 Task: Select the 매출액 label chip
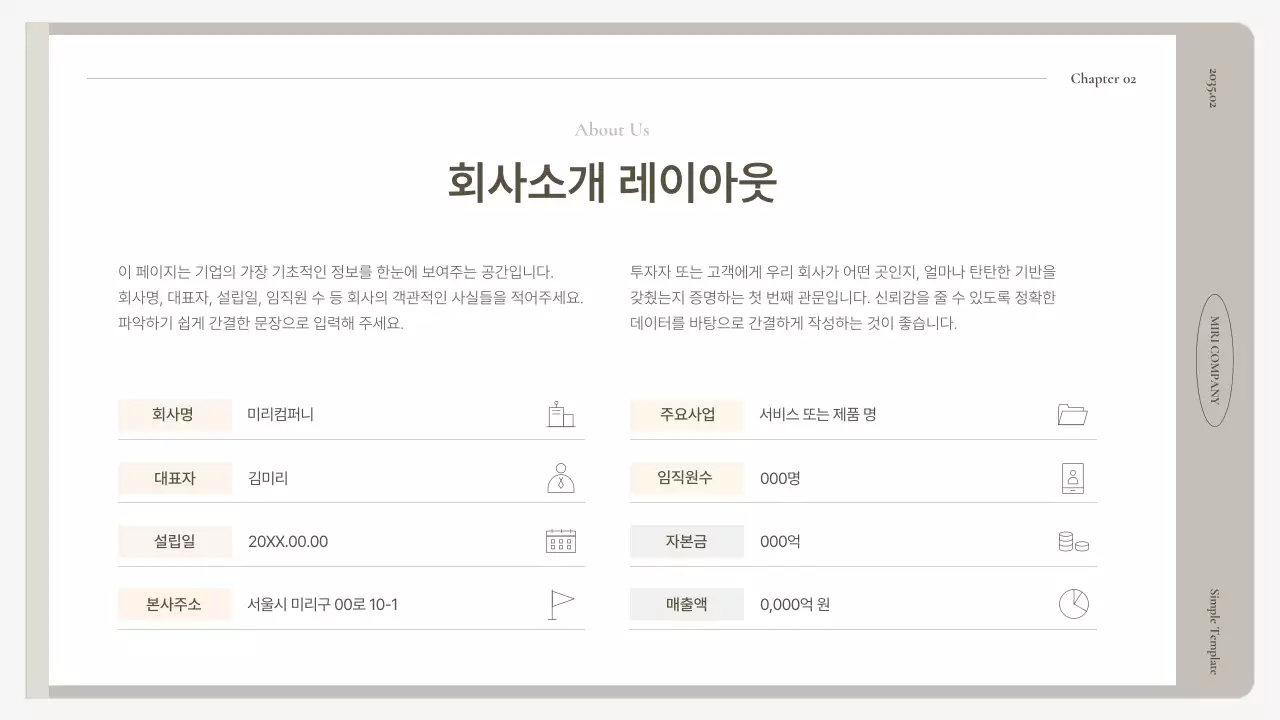pyautogui.click(x=687, y=604)
